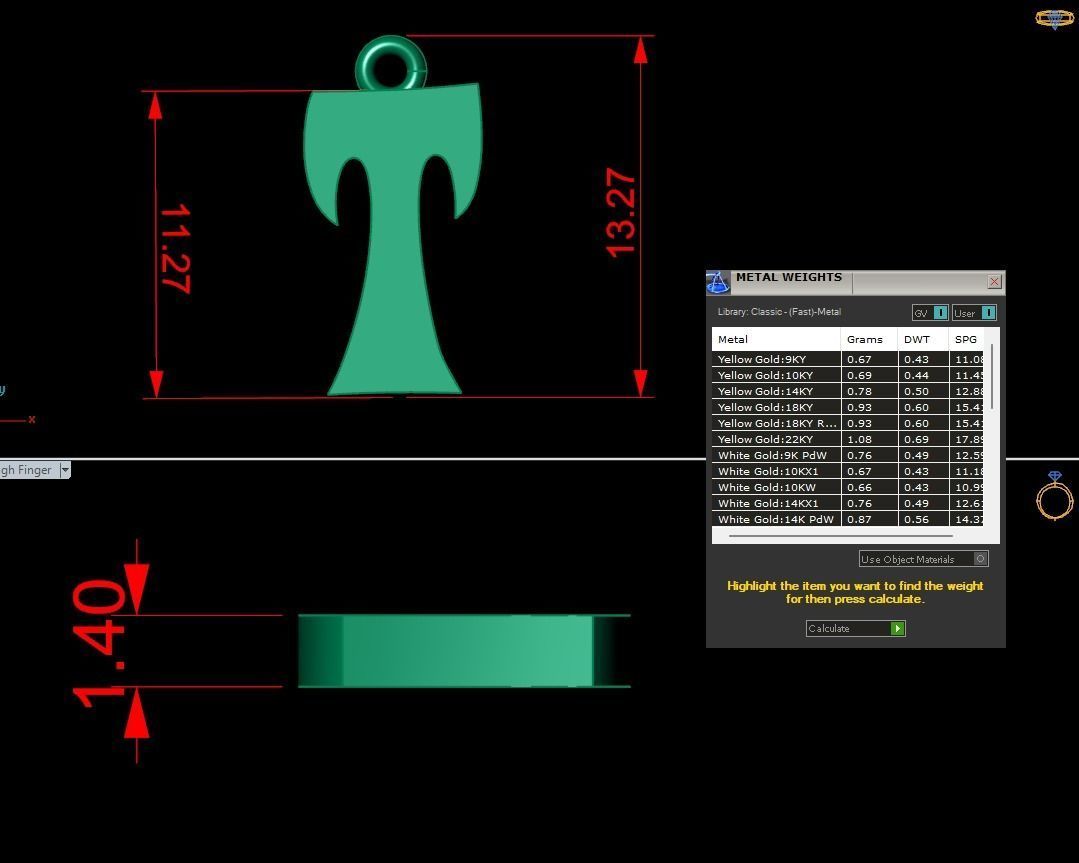Select Yellow Gold:14KY row
This screenshot has height=863, width=1079.
coord(848,391)
